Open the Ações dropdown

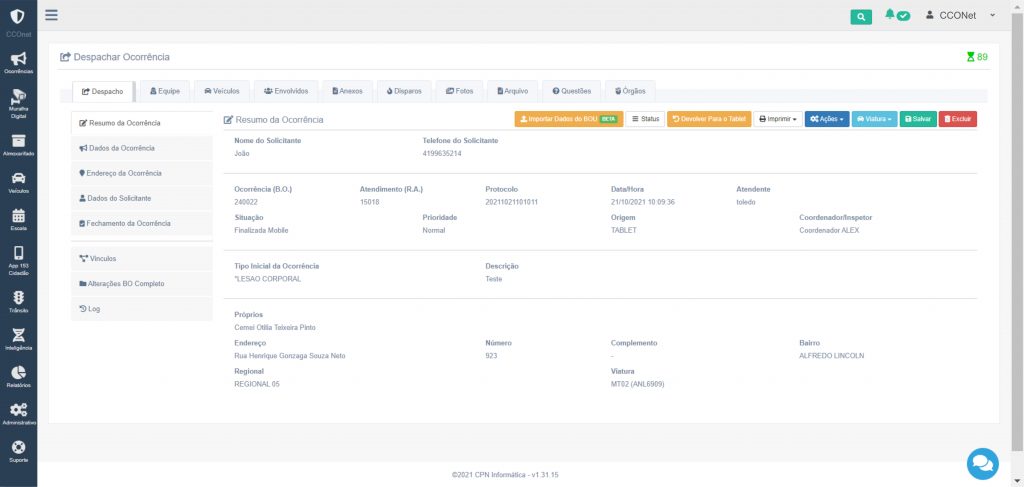(827, 119)
